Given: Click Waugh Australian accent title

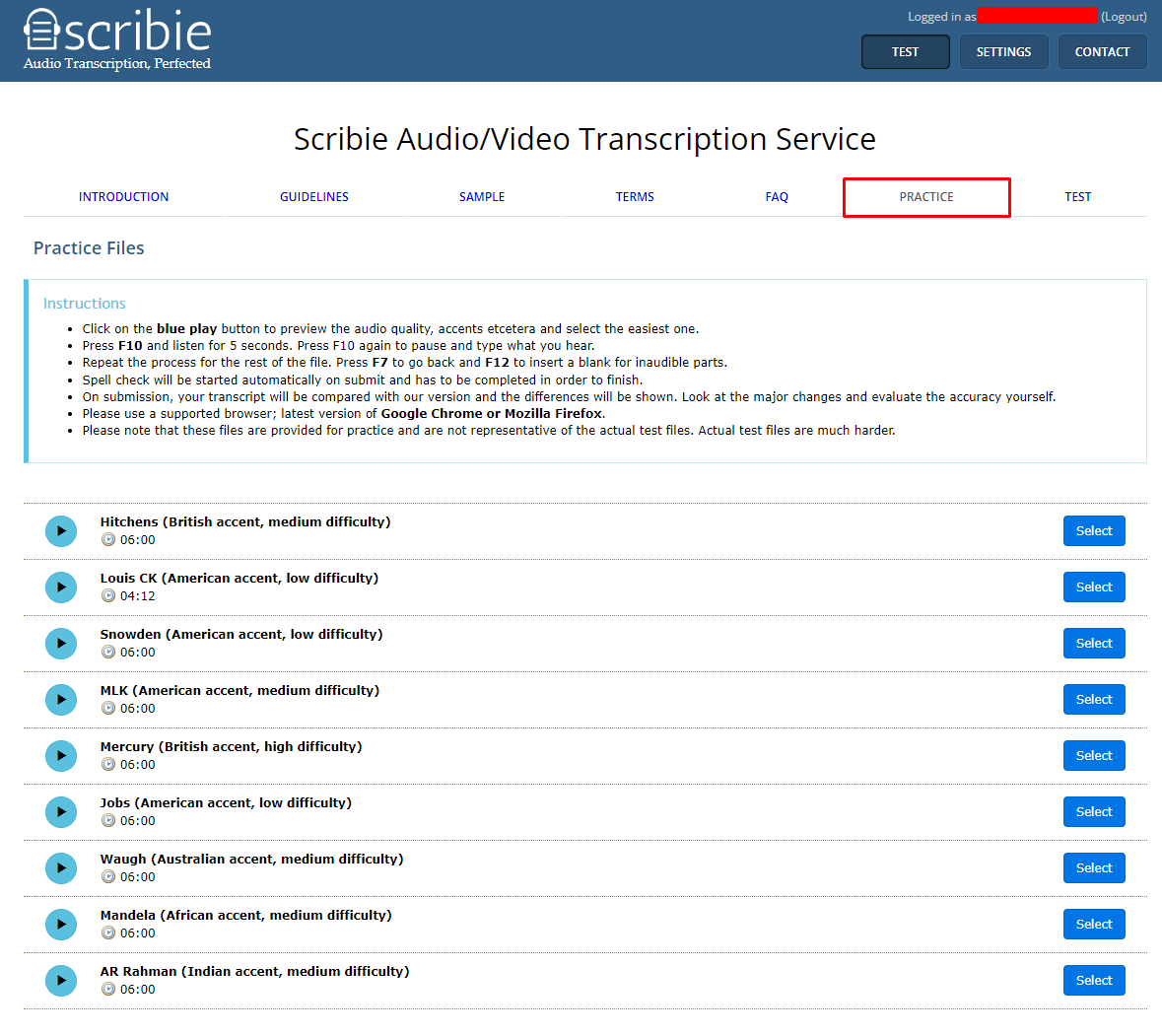Looking at the screenshot, I should tap(252, 860).
